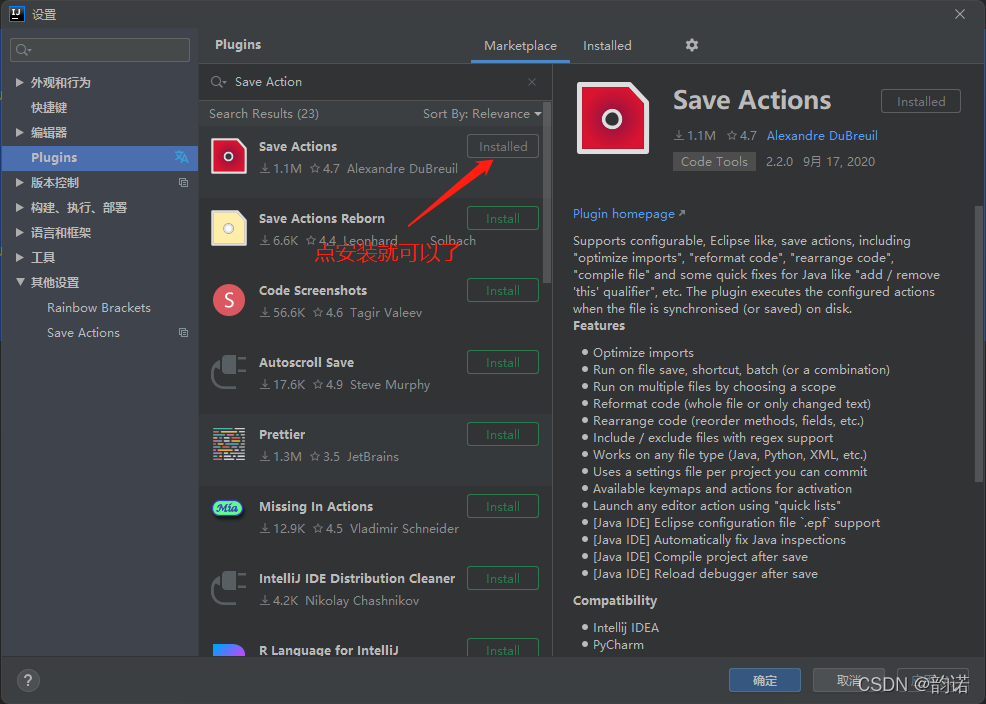Click the translate icon on Plugins row

pyautogui.click(x=182, y=157)
